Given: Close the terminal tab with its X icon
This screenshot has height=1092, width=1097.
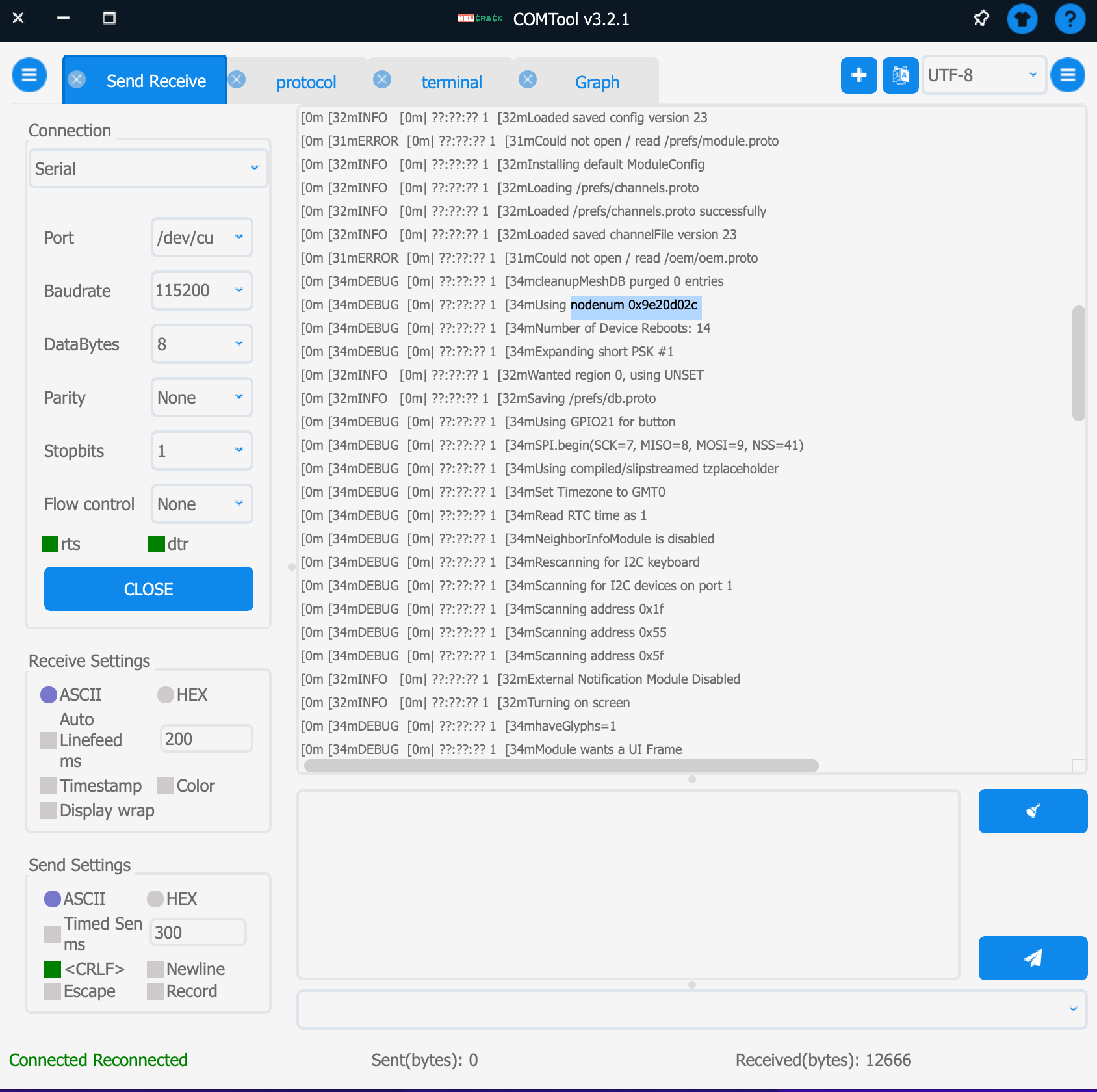Looking at the screenshot, I should click(x=382, y=79).
